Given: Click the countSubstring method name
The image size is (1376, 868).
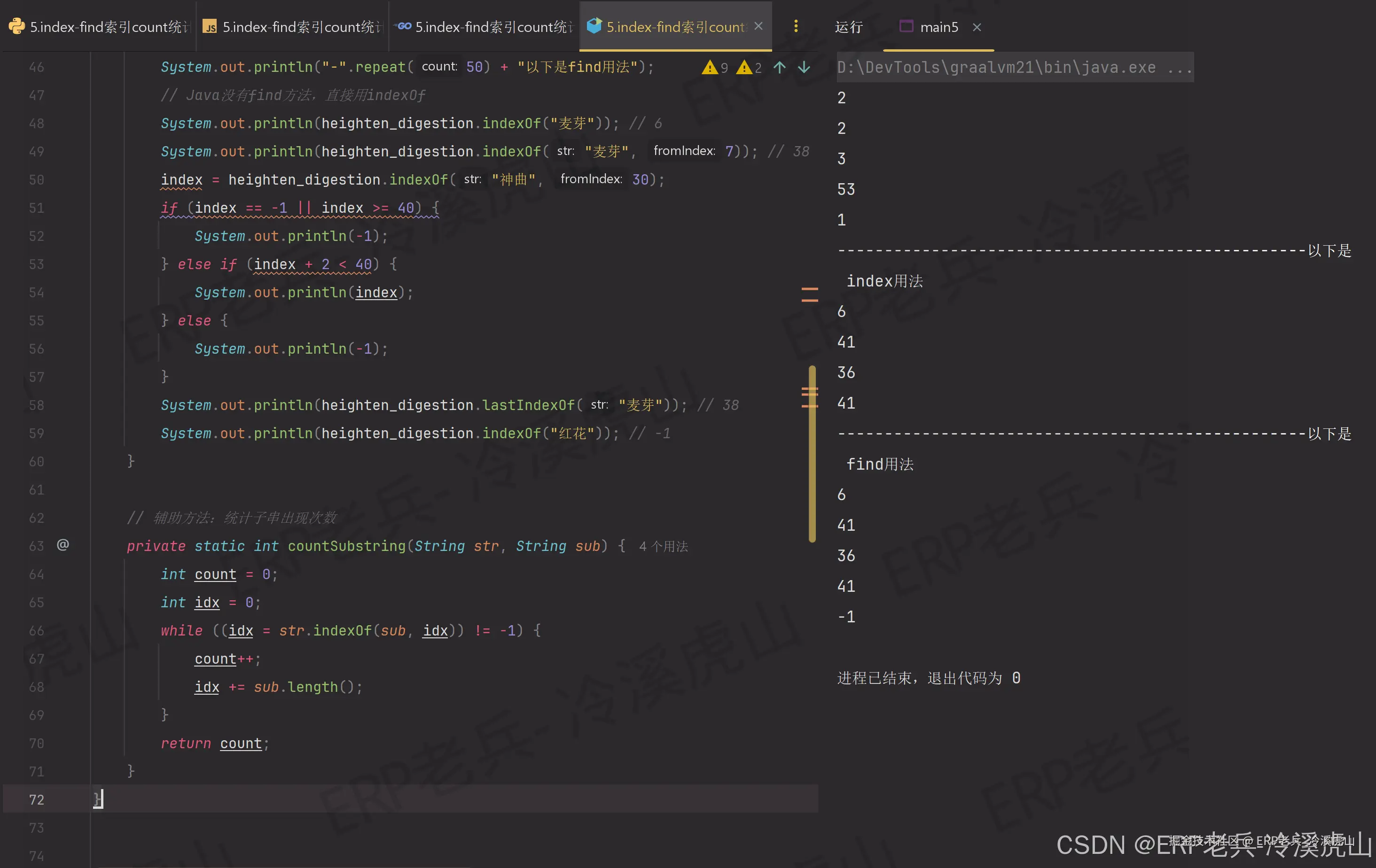Looking at the screenshot, I should pyautogui.click(x=346, y=546).
